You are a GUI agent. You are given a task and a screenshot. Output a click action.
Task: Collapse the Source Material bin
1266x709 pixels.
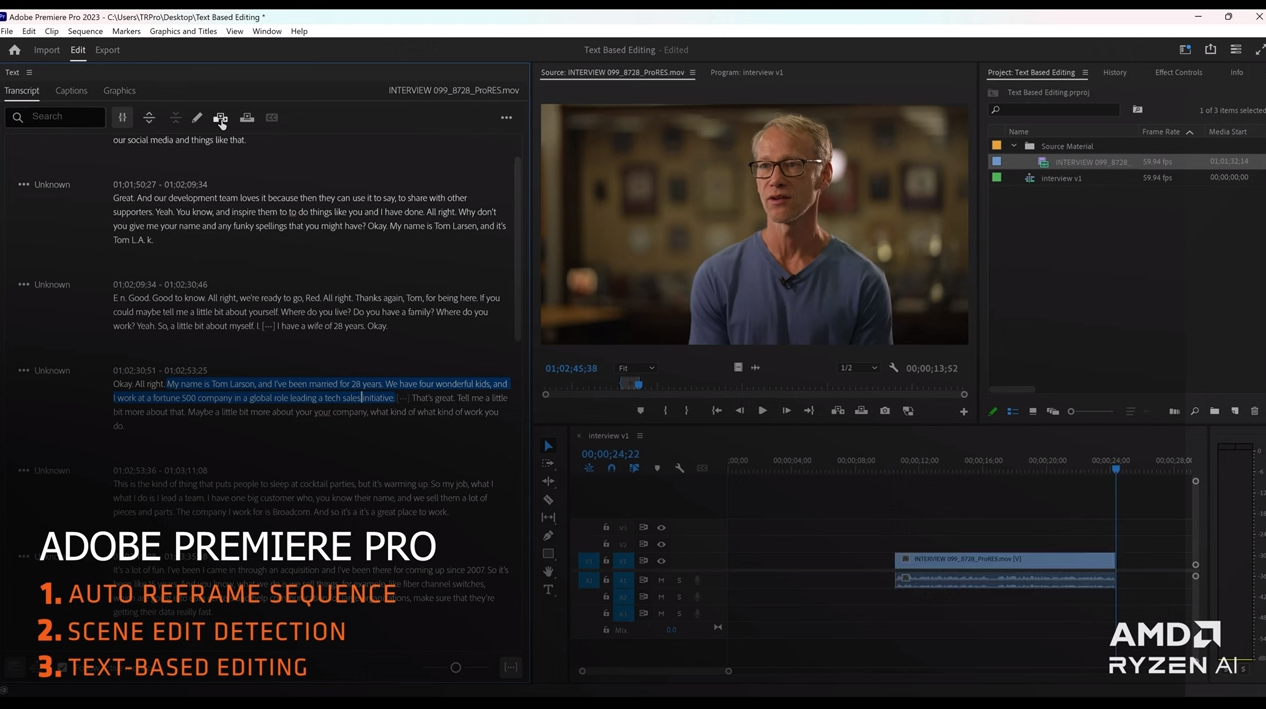tap(1014, 146)
